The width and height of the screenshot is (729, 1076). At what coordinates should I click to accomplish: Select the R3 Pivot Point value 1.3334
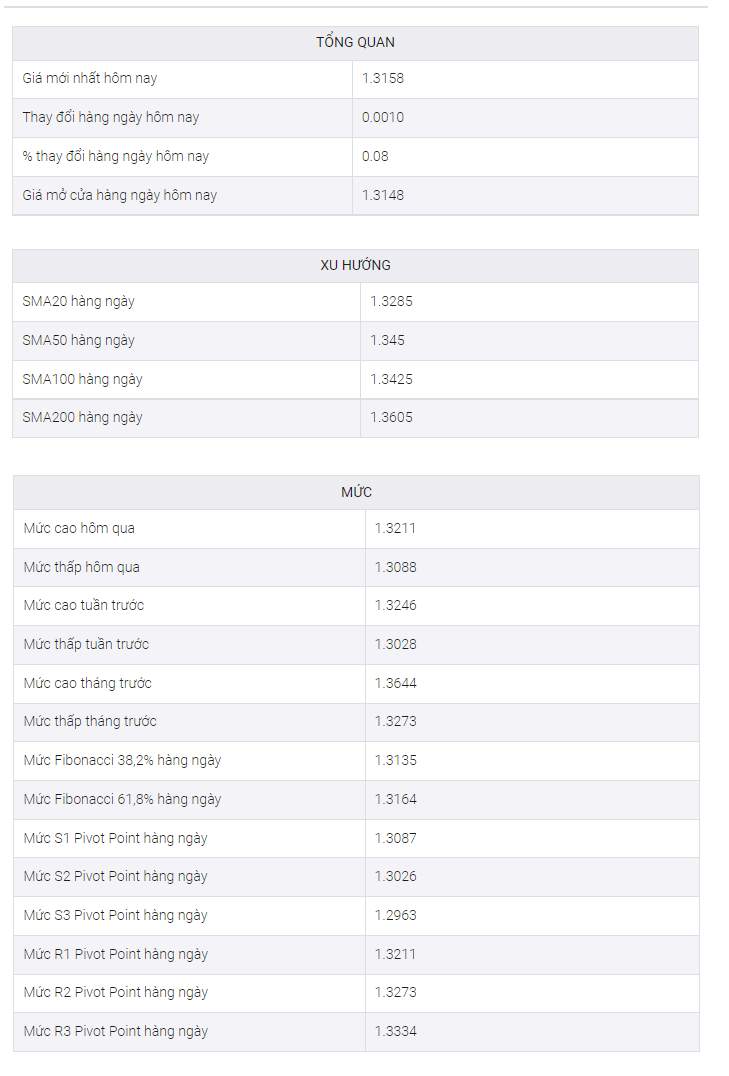coord(395,1031)
